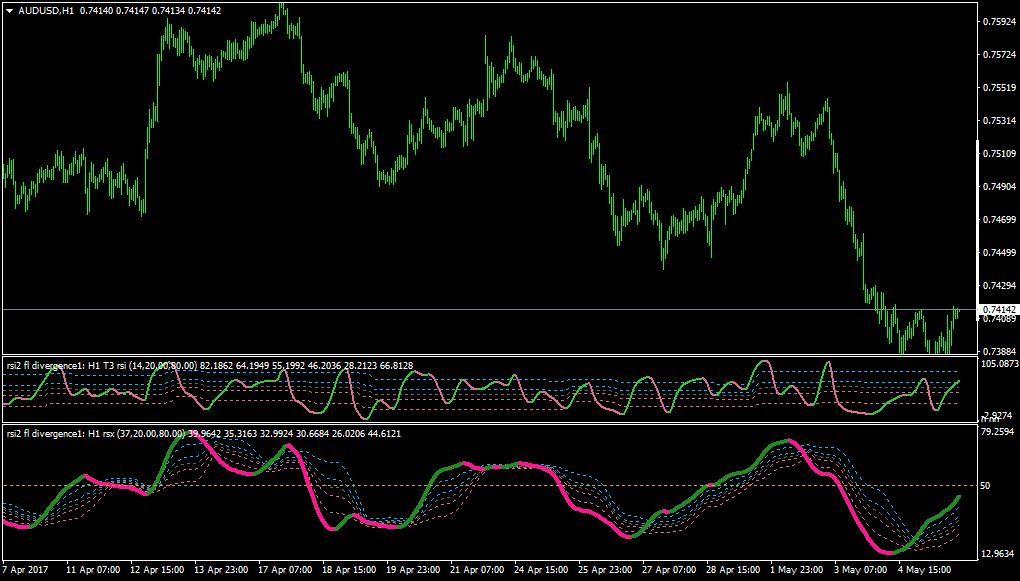Image resolution: width=1020 pixels, height=581 pixels.
Task: Select the 1 May 23:00 time label
Action: pos(798,569)
